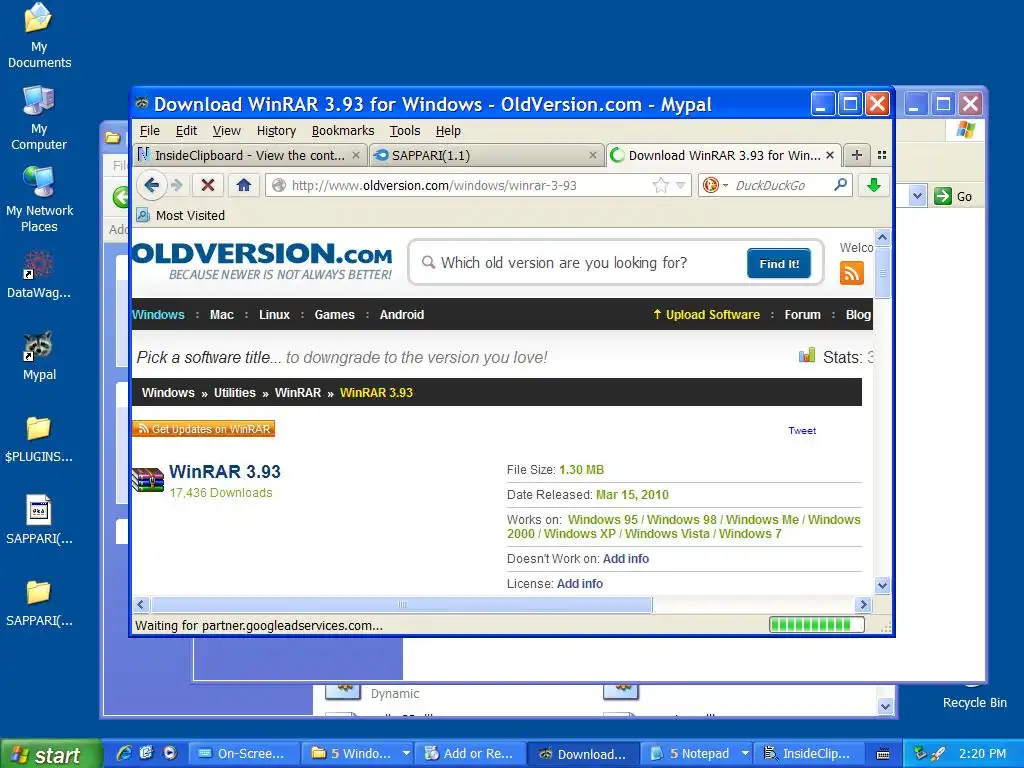Open the History menu
The width and height of the screenshot is (1024, 768).
(276, 131)
